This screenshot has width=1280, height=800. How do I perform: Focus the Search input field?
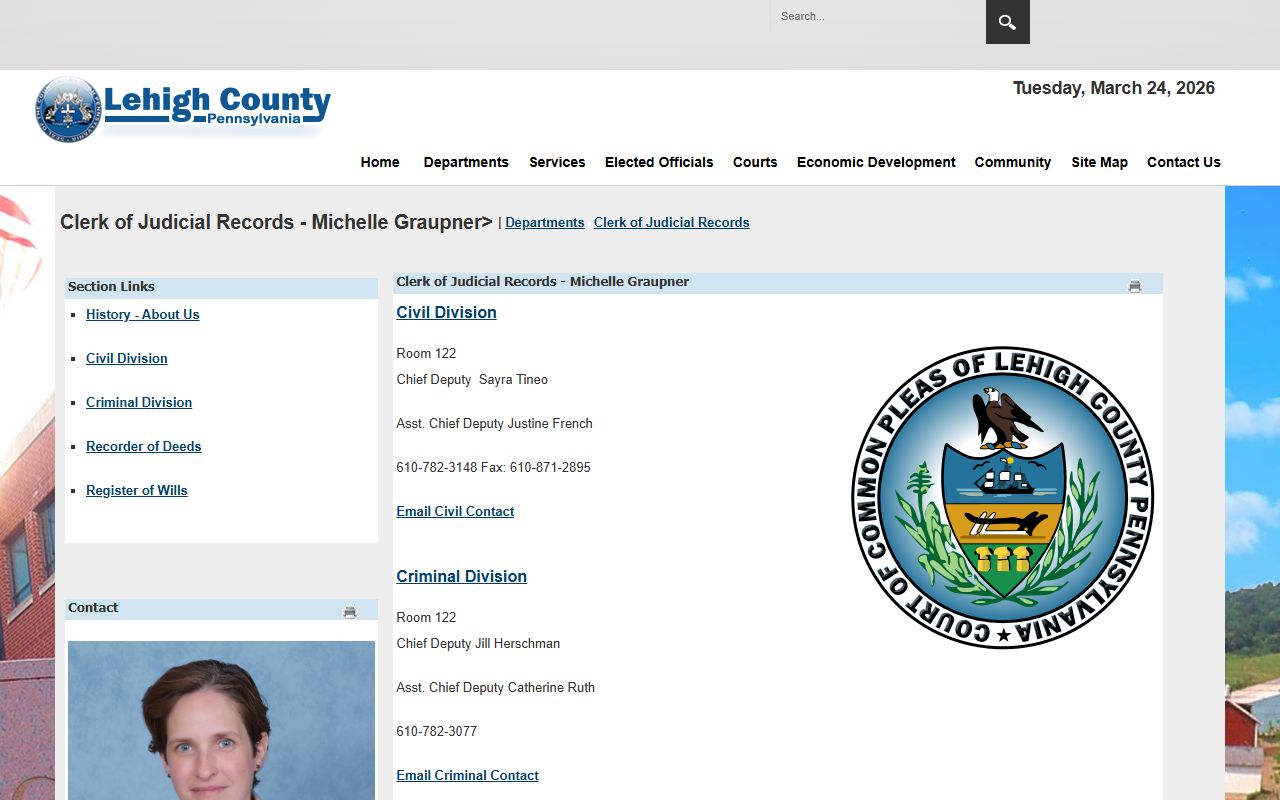[x=878, y=16]
